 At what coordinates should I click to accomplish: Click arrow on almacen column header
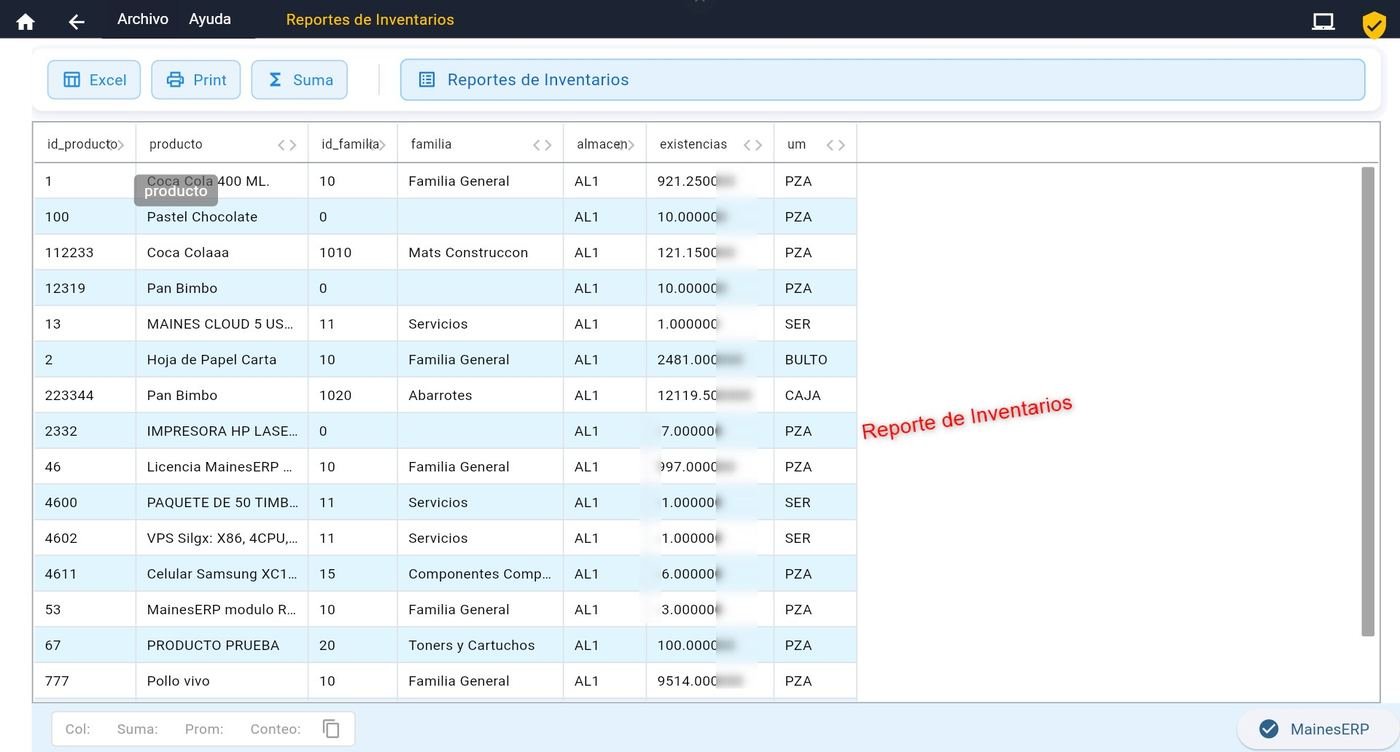pyautogui.click(x=628, y=145)
